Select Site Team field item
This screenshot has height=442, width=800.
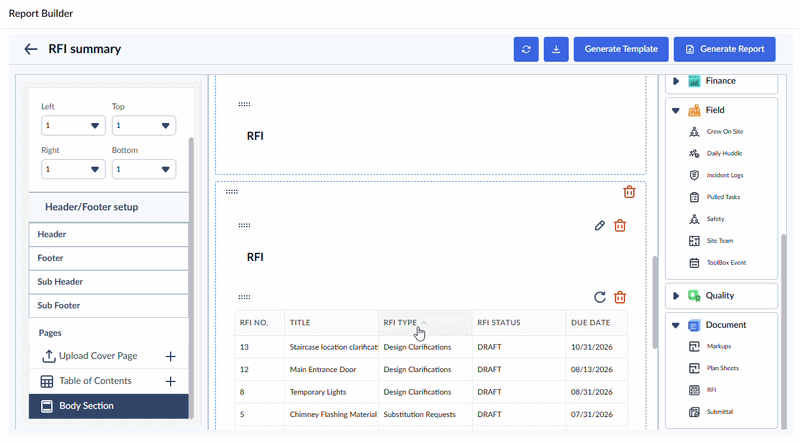point(711,241)
